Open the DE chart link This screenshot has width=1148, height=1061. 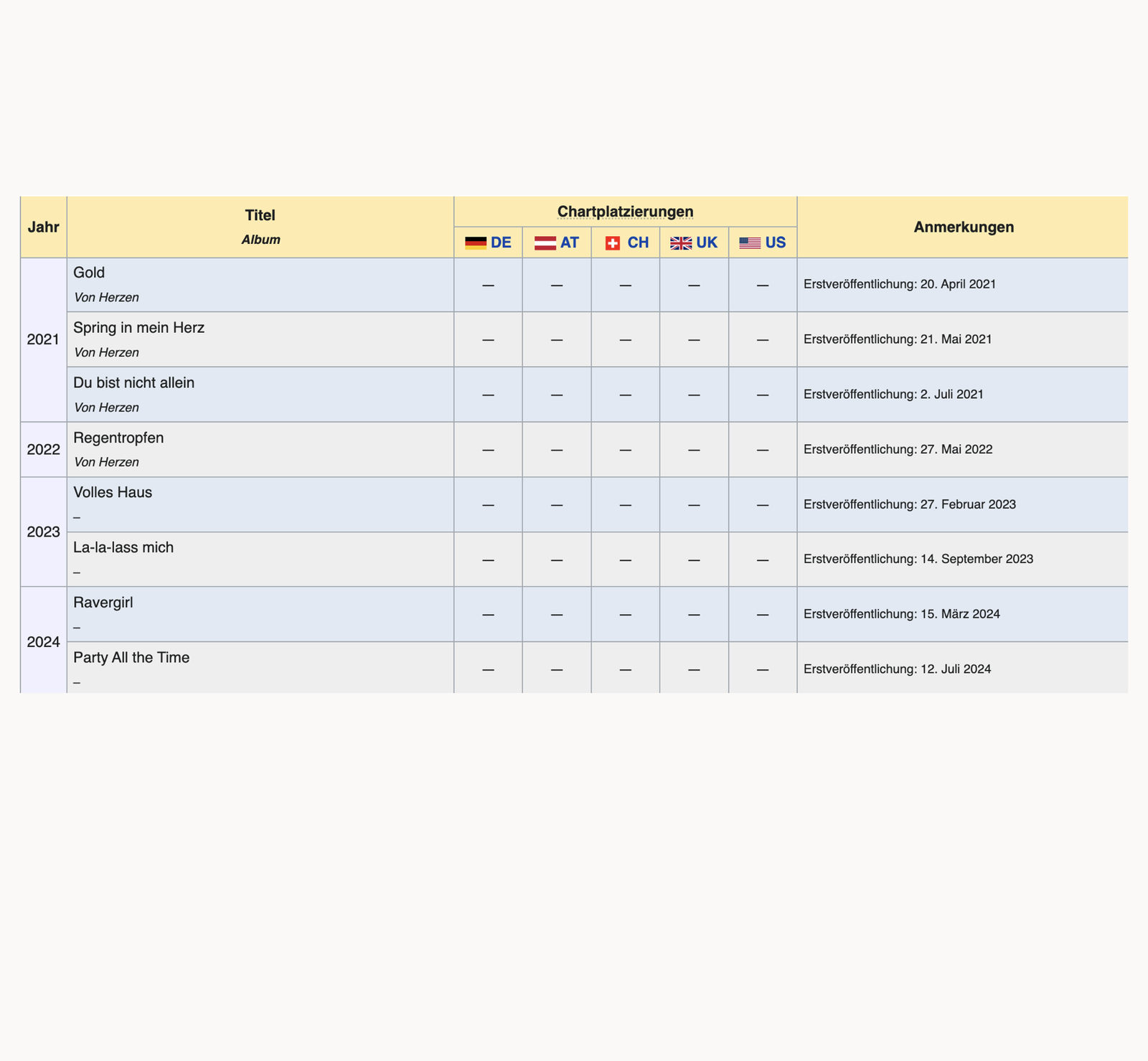click(x=501, y=242)
